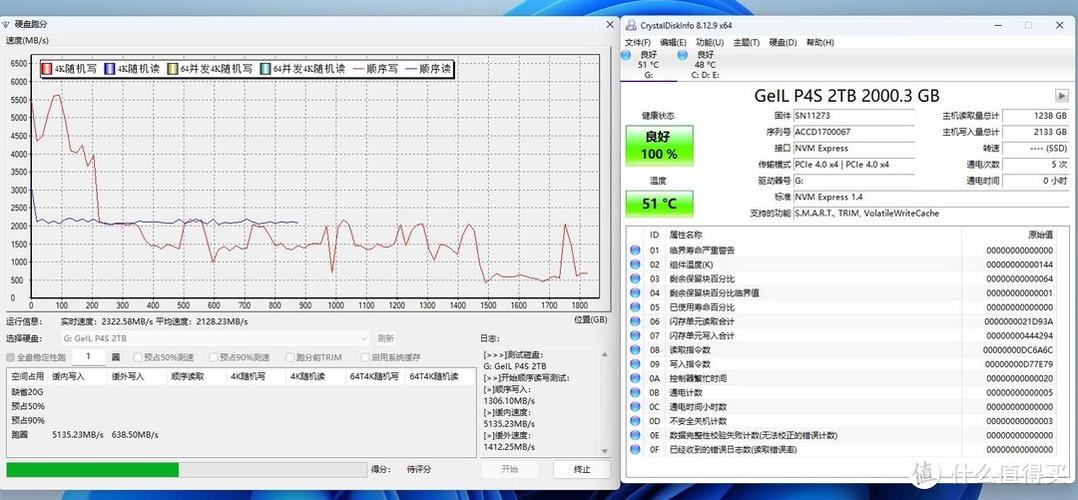Viewport: 1078px width, 500px height.
Task: Click the status icon for attribute 09 写入指令数
Action: (x=635, y=364)
